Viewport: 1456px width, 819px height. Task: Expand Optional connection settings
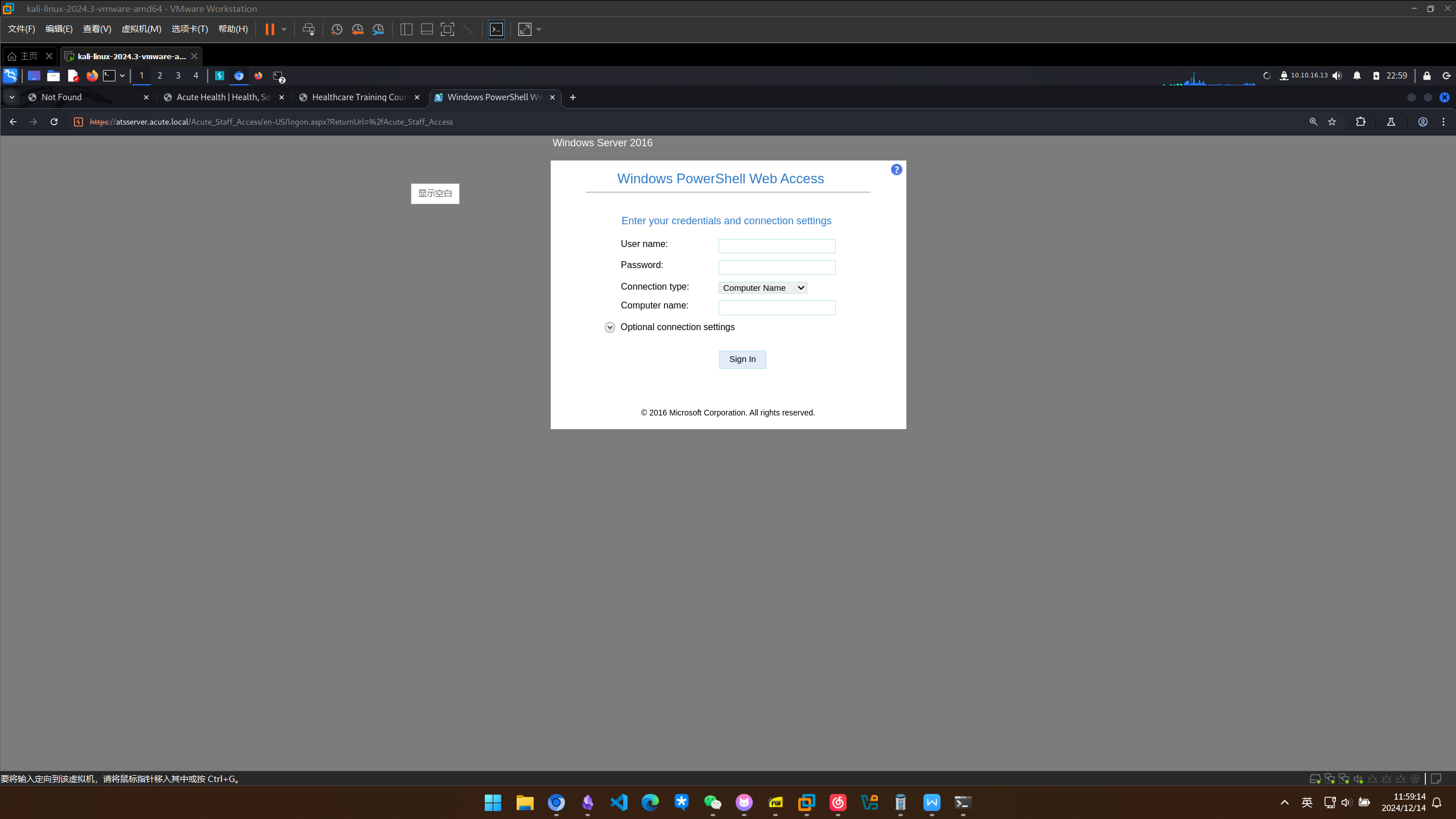click(x=610, y=327)
